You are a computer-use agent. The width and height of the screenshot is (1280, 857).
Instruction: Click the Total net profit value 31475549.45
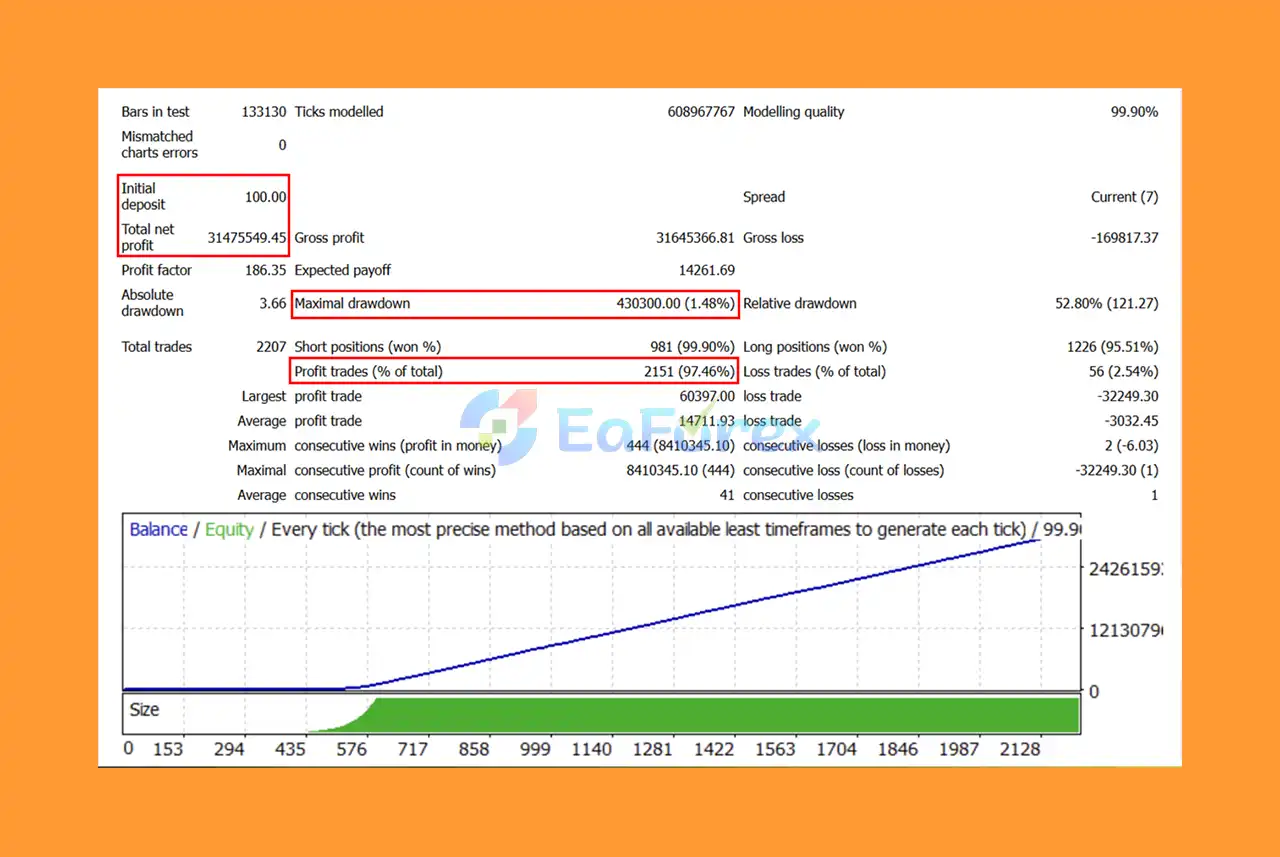coord(247,238)
